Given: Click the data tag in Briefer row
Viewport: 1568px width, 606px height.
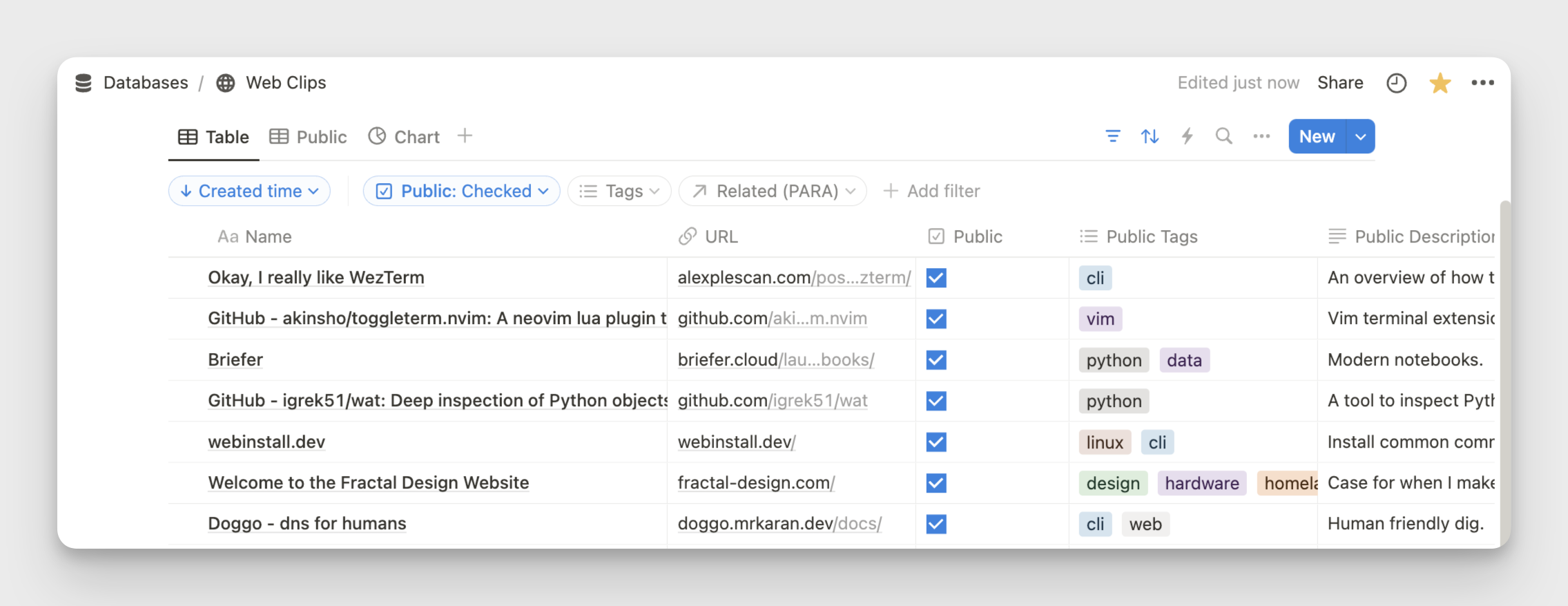Looking at the screenshot, I should 1184,360.
